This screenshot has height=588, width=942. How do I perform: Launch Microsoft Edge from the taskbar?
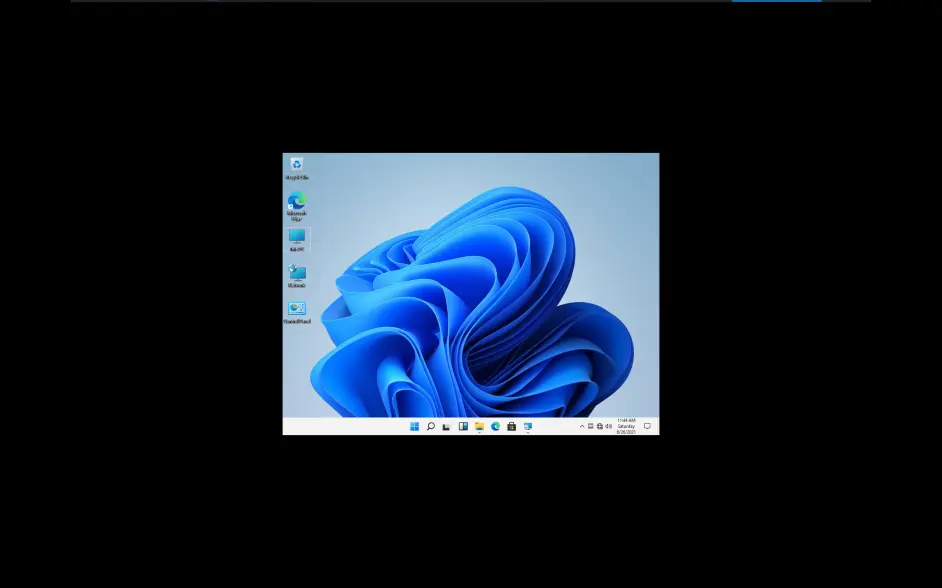[x=496, y=426]
